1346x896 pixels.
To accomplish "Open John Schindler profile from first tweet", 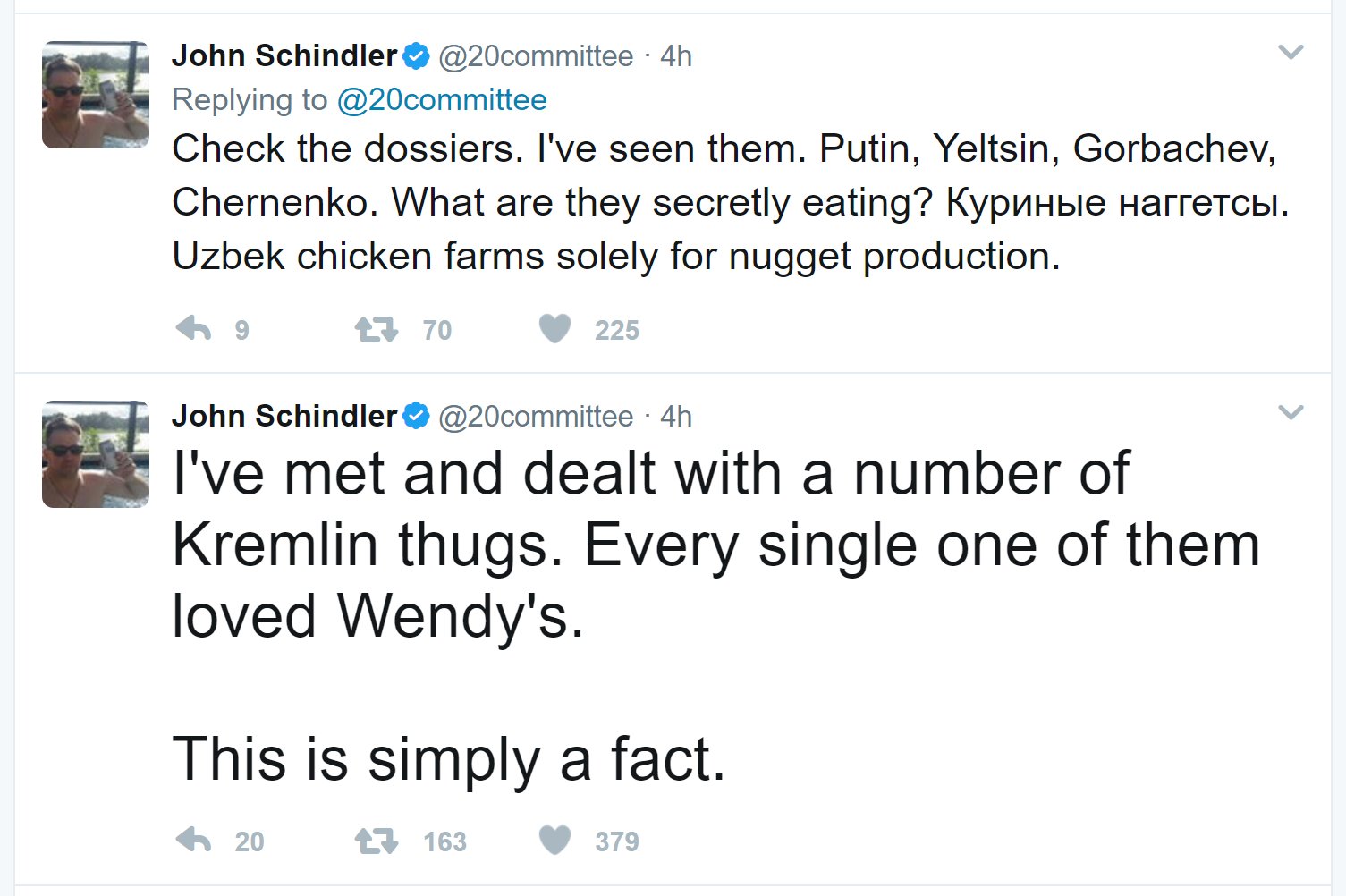I will coord(284,55).
